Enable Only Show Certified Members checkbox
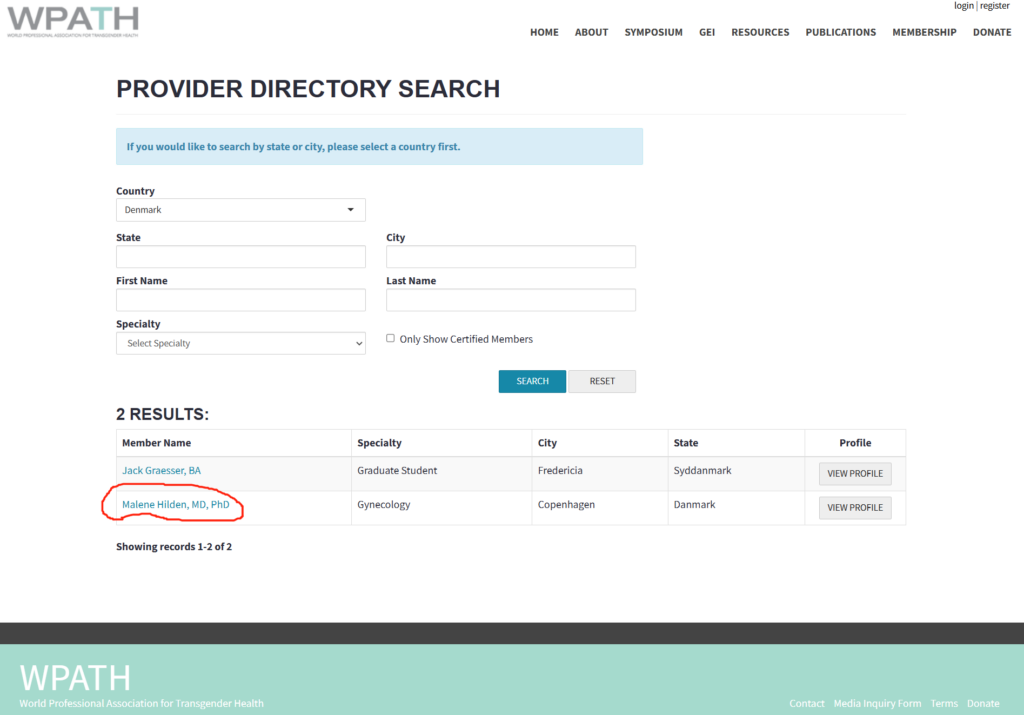 tap(391, 338)
